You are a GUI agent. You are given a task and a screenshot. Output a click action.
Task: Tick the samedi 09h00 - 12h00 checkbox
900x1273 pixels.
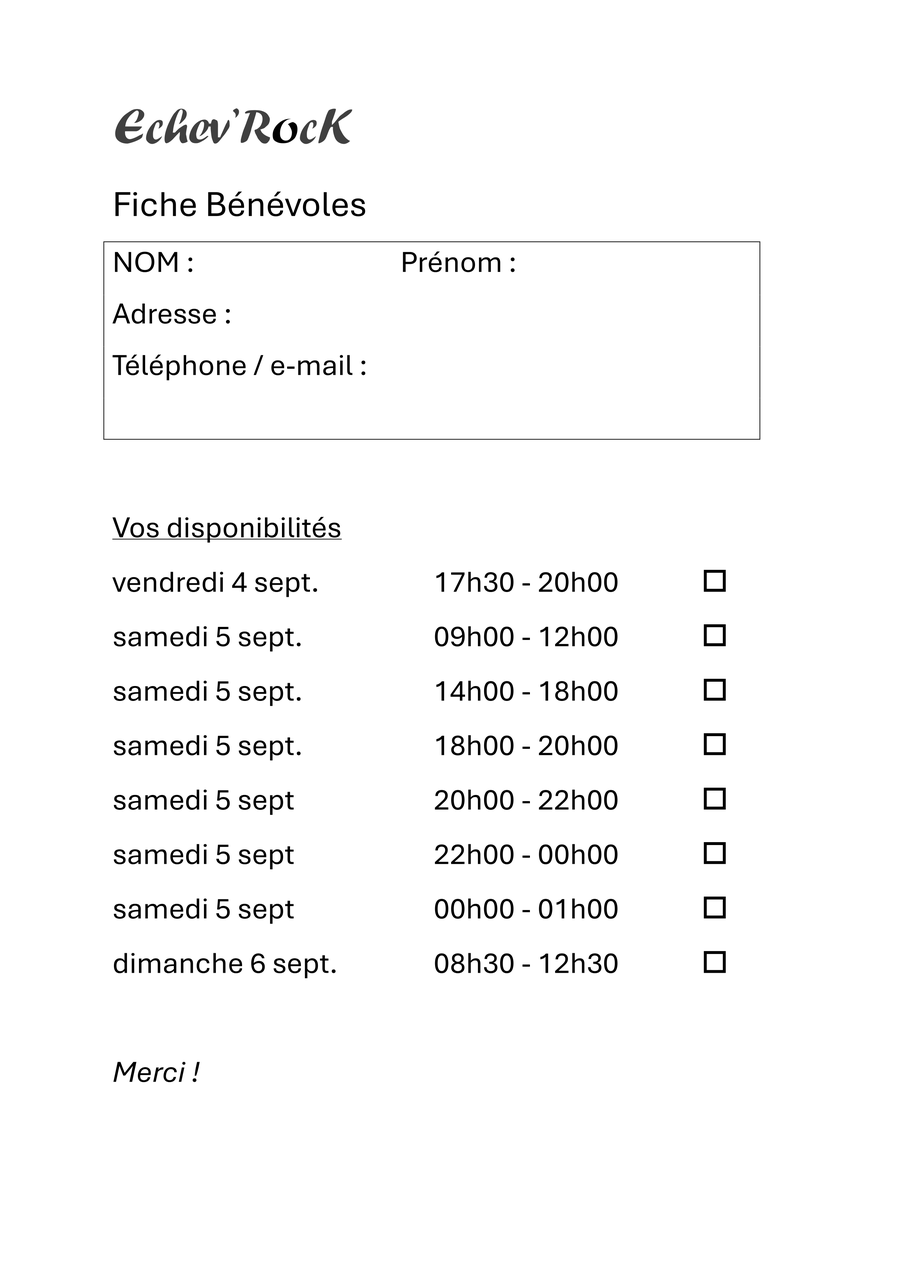[x=714, y=635]
